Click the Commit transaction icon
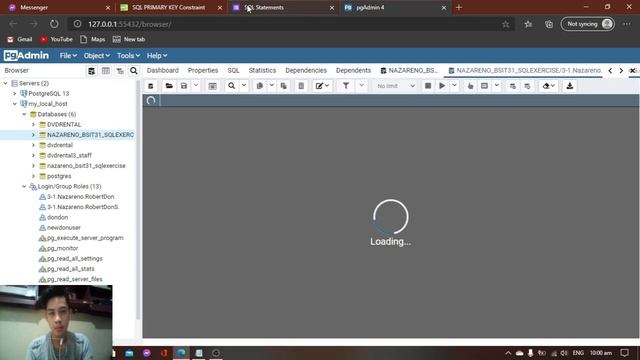 pos(513,86)
